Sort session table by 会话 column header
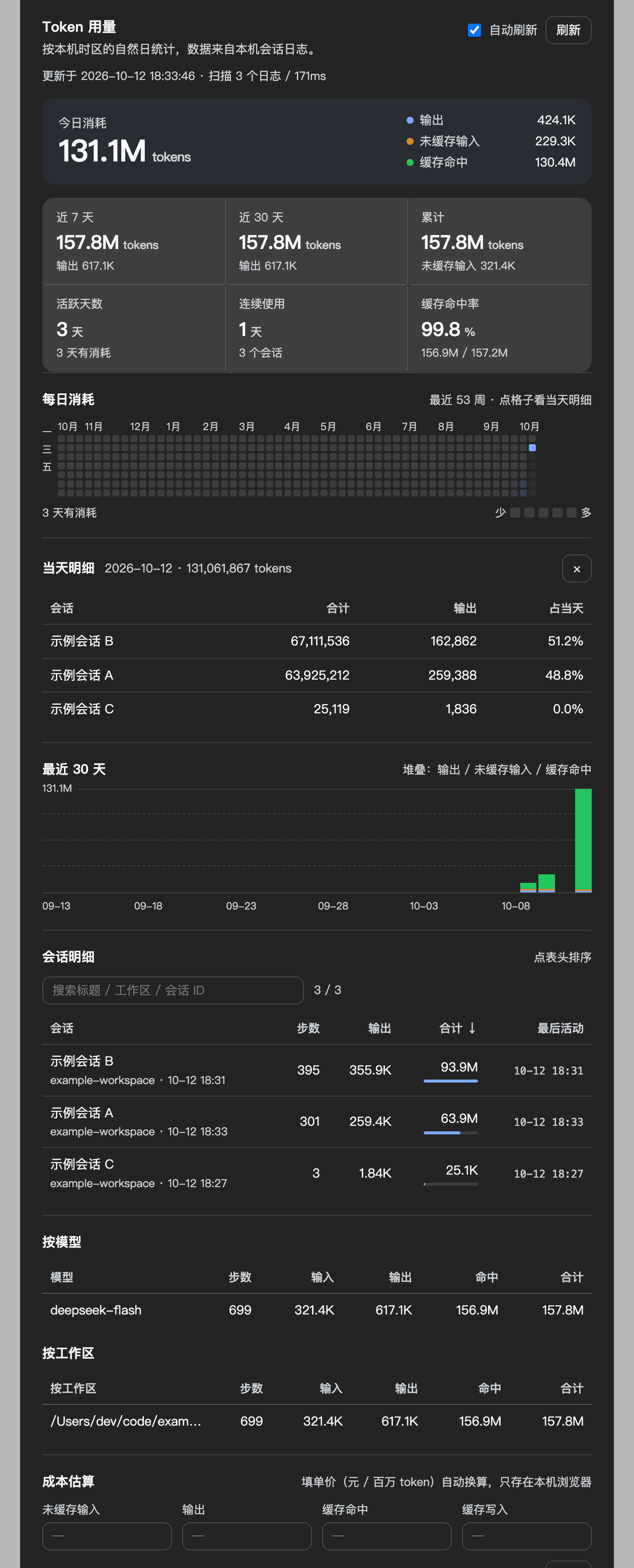 (62, 1028)
